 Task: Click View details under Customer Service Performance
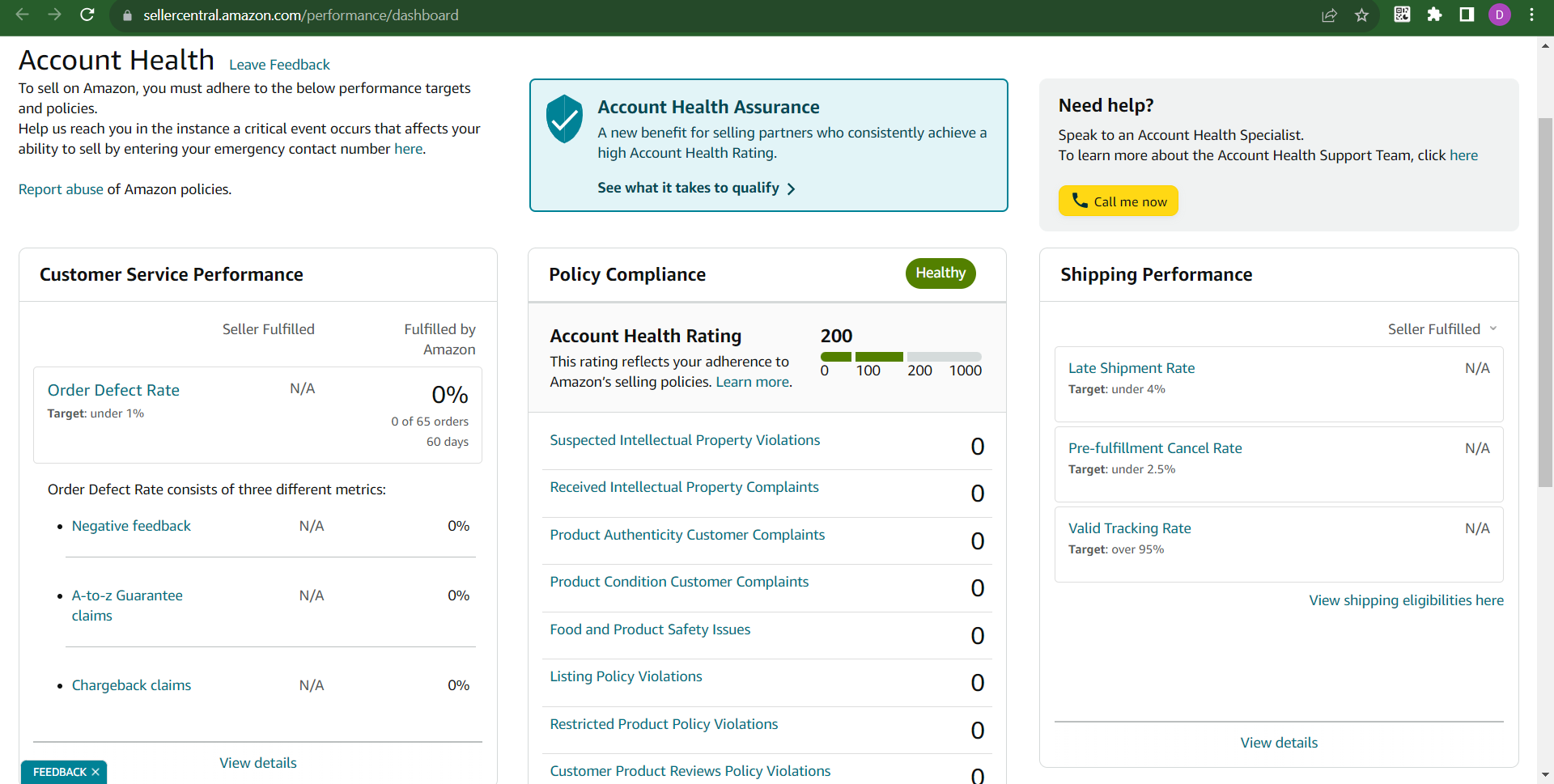pos(258,763)
